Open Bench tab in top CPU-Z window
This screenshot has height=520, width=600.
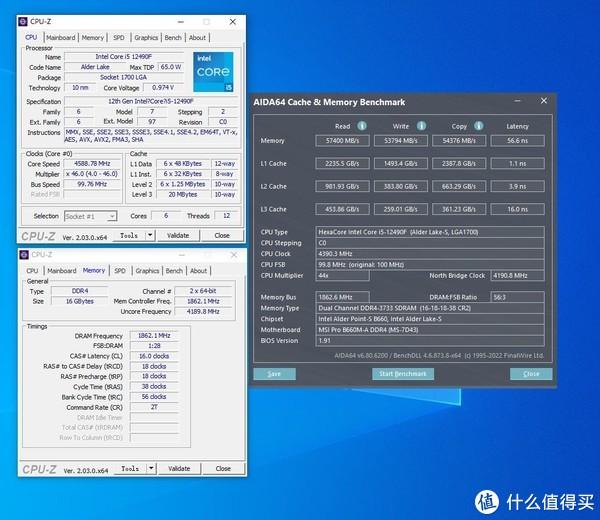[173, 37]
